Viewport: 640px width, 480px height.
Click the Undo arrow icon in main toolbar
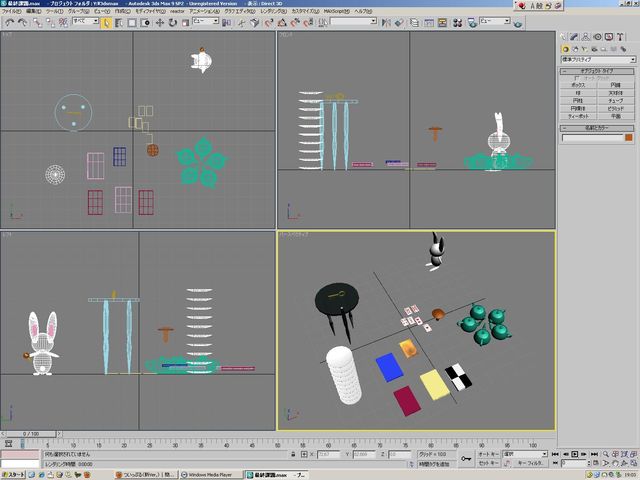pyautogui.click(x=9, y=22)
